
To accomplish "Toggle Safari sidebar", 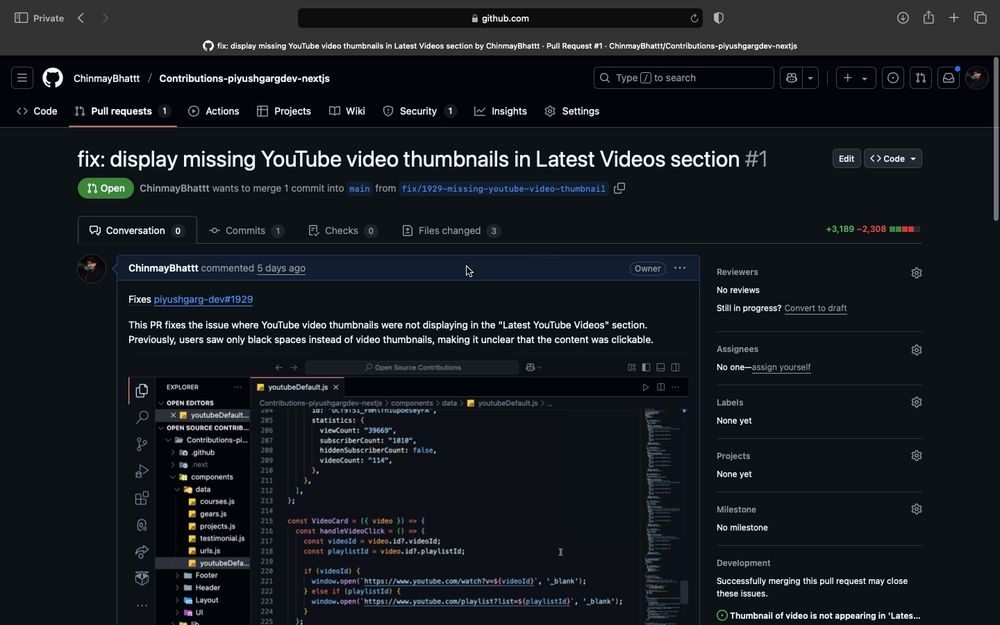I will click(x=21, y=18).
